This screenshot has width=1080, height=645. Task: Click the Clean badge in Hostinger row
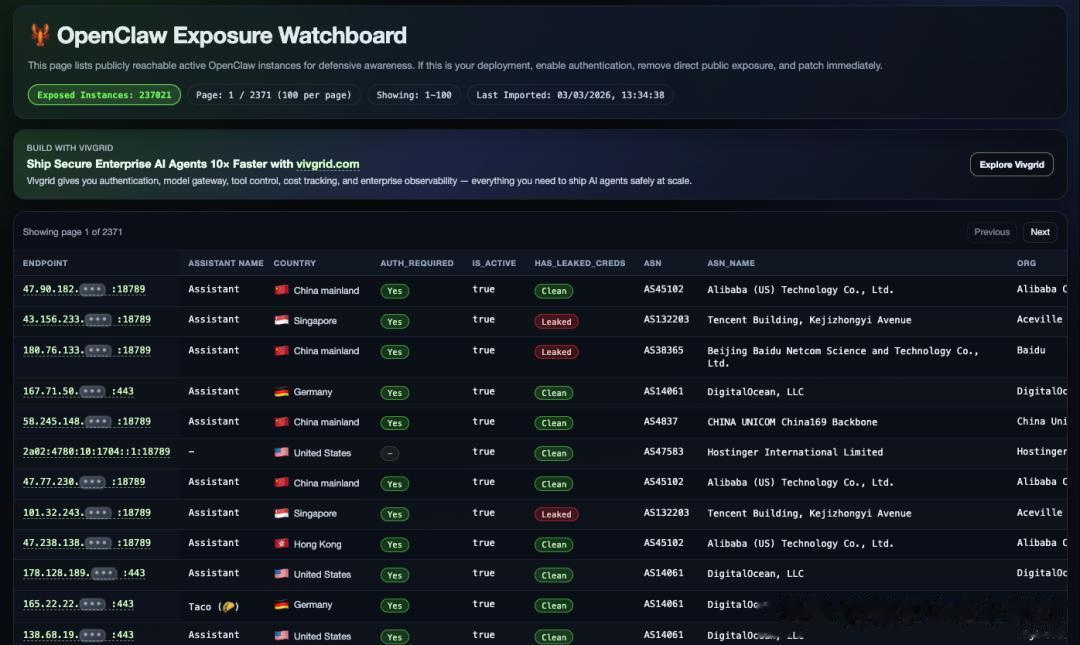pos(554,453)
